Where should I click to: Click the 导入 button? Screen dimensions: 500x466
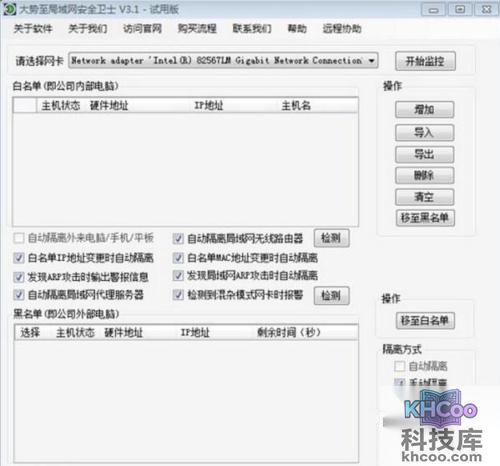424,133
